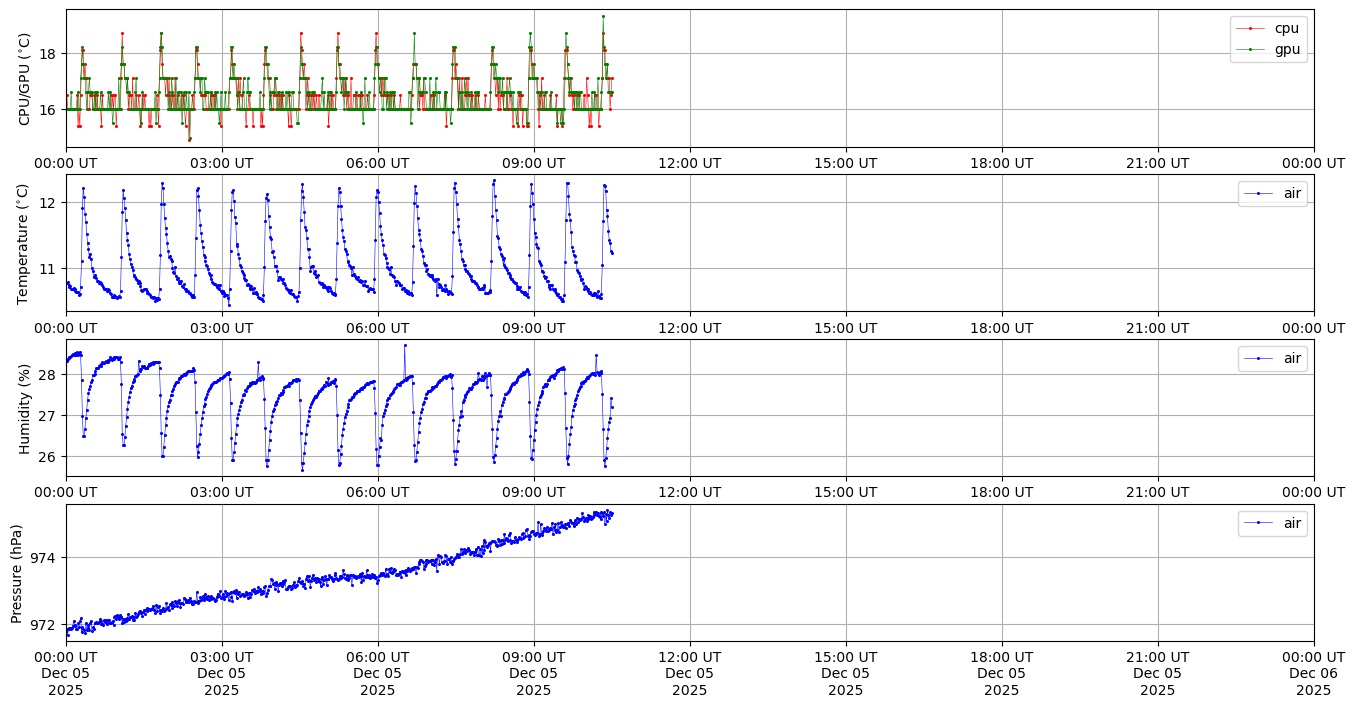The image size is (1355, 707).
Task: Click the Temperature (°C) y-axis label
Action: [x=25, y=243]
